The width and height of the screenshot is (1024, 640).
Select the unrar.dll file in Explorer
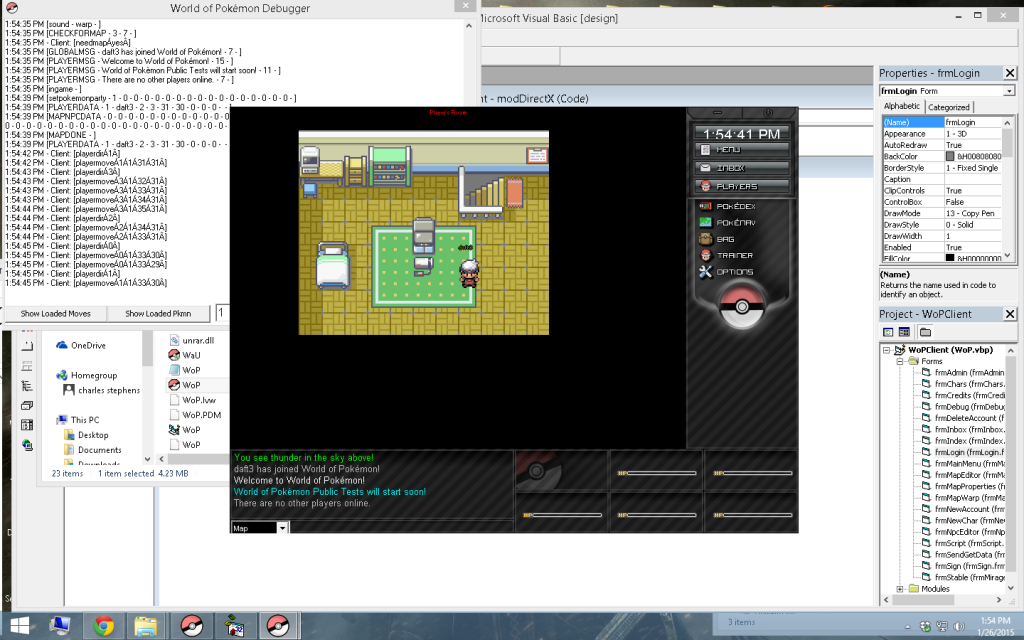click(x=191, y=340)
